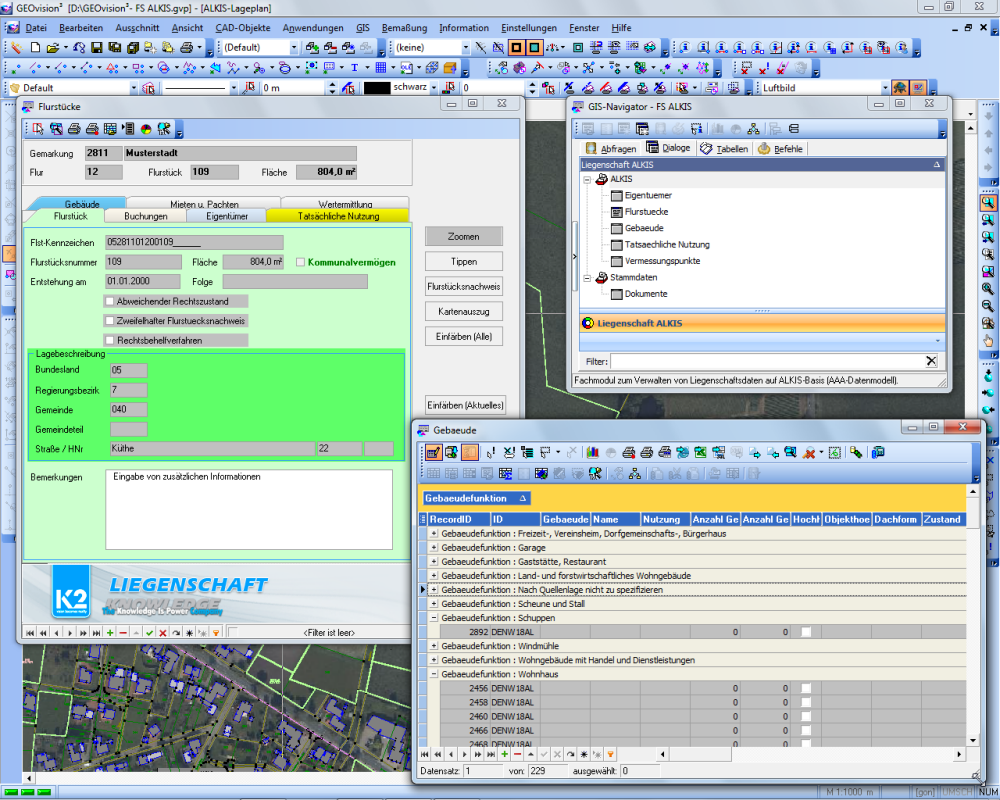Click the orange funnel filter icon in Gebaeude navigator
This screenshot has width=1000, height=800.
pyautogui.click(x=610, y=754)
